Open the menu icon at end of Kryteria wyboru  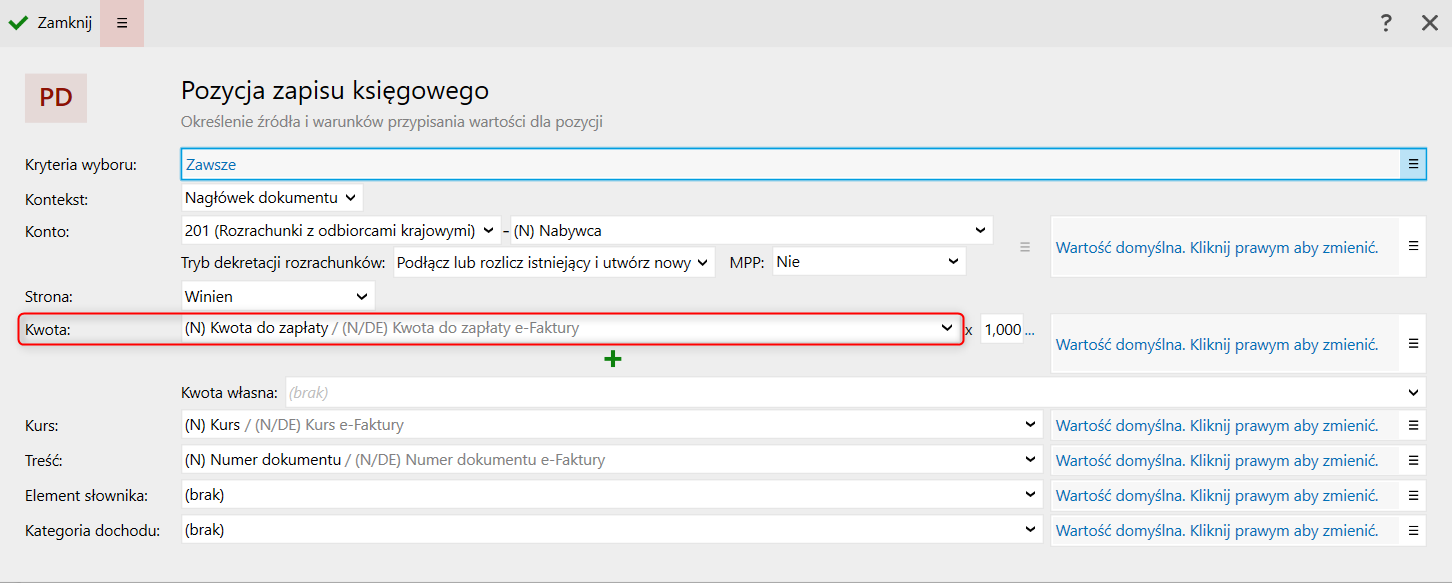click(1413, 164)
